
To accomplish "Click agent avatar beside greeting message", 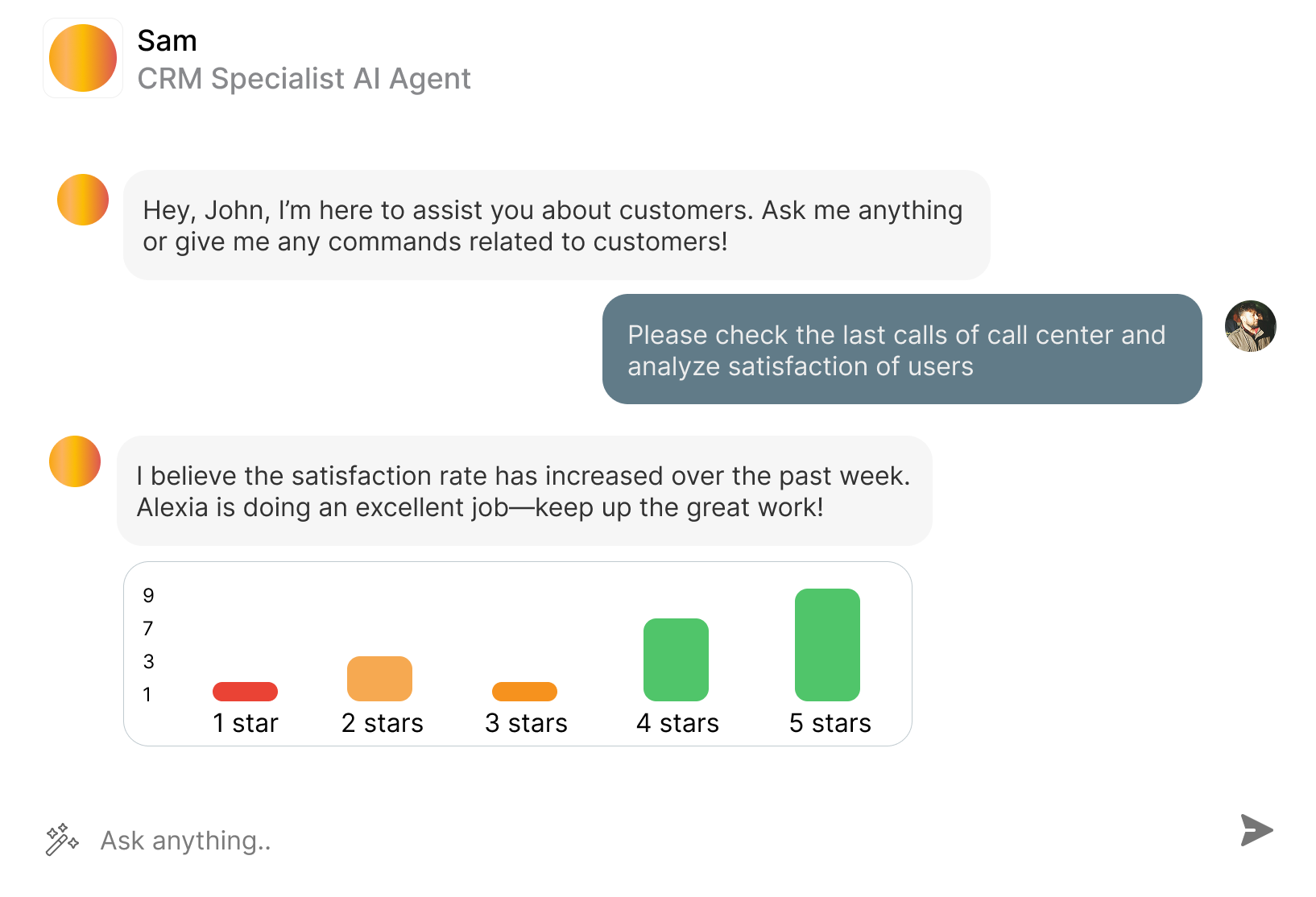I will tap(83, 200).
